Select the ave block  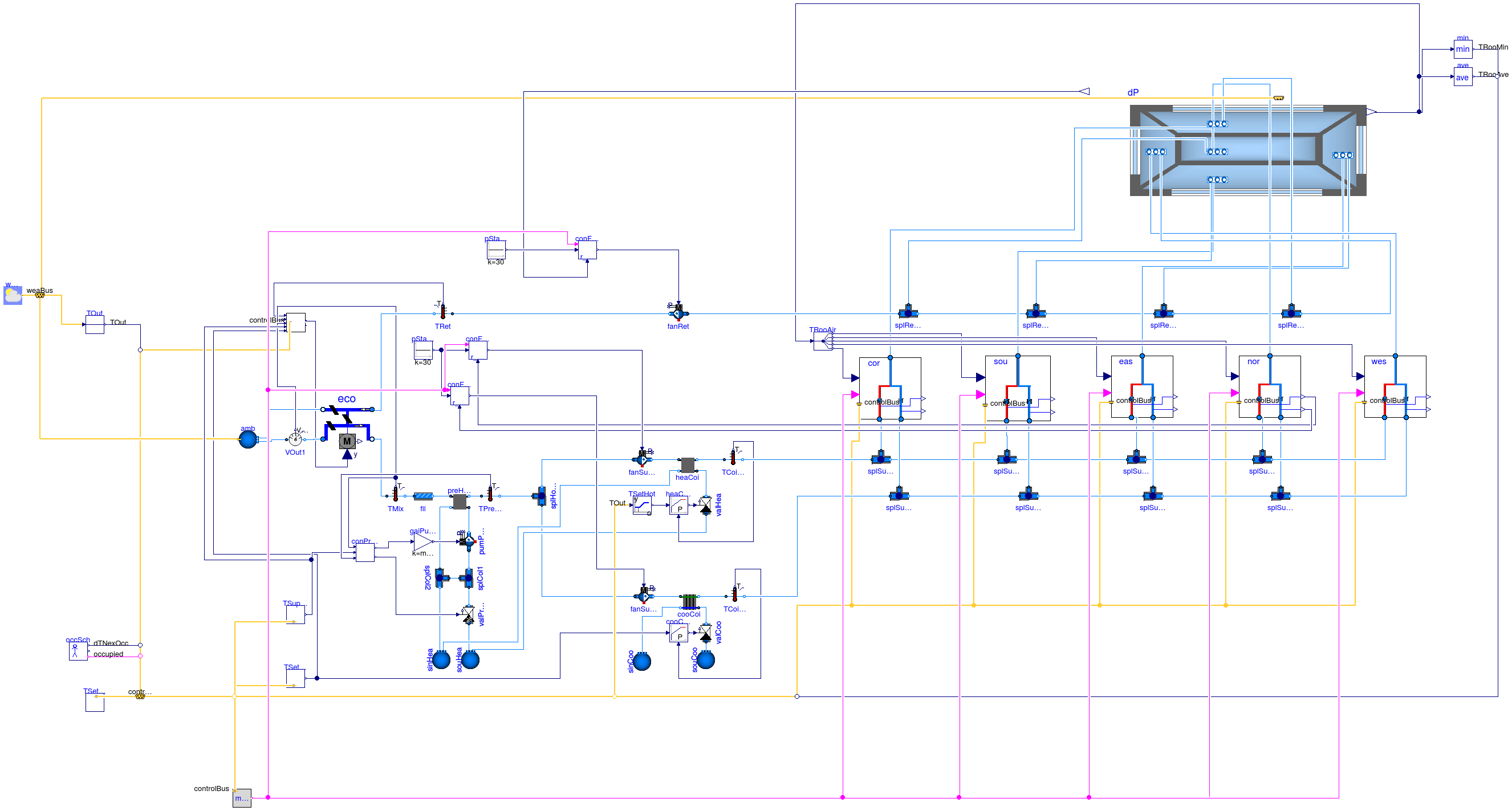[x=1463, y=77]
